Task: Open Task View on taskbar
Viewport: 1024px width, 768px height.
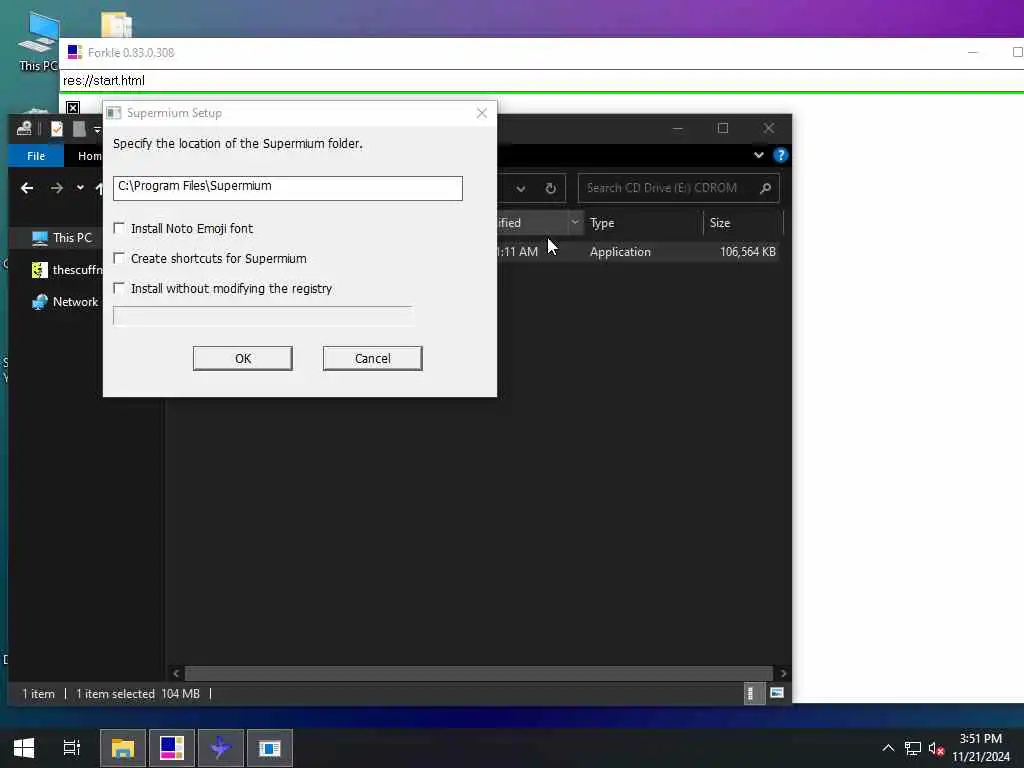Action: click(x=71, y=748)
